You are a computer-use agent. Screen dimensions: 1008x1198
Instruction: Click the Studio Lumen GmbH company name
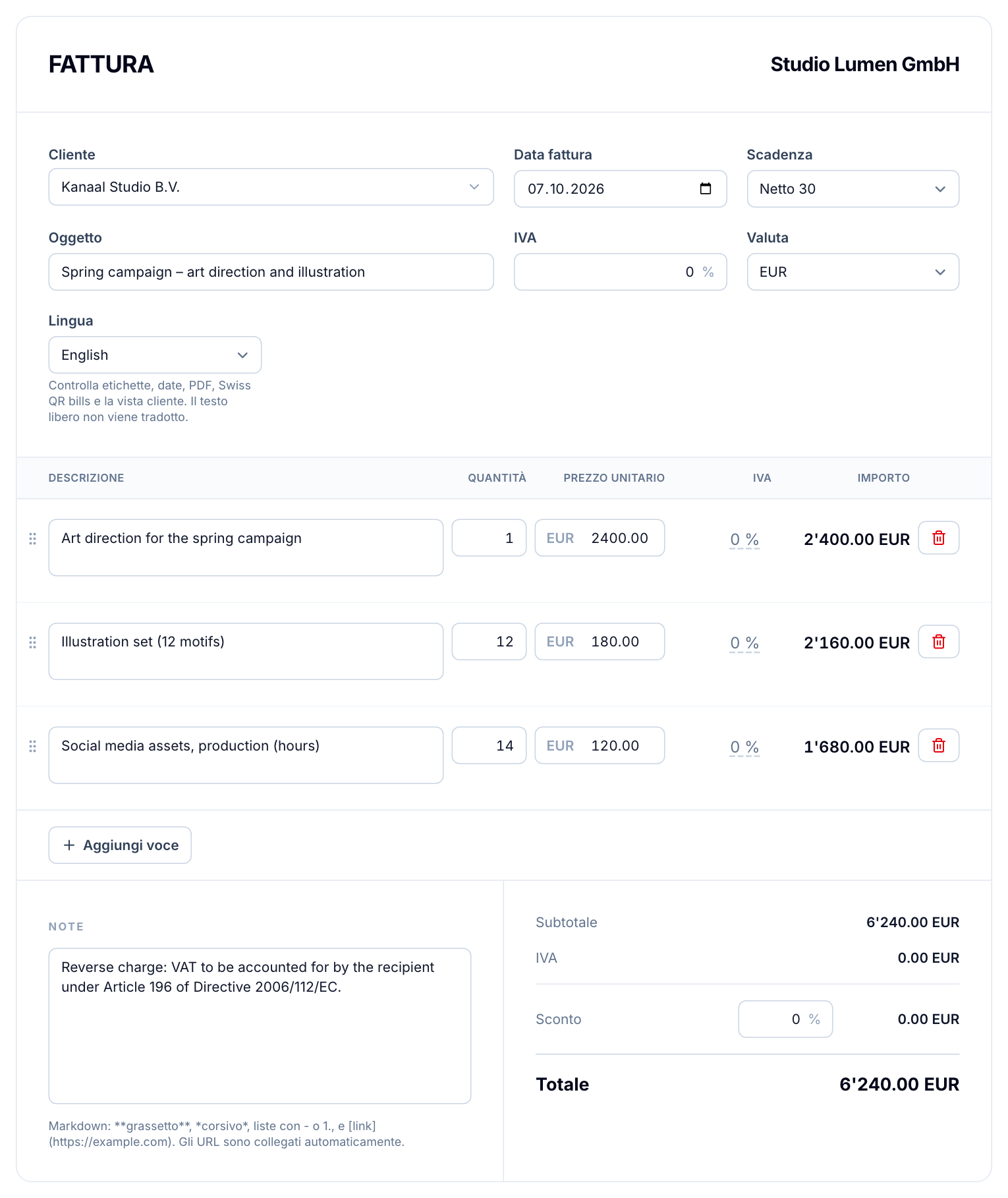point(864,65)
